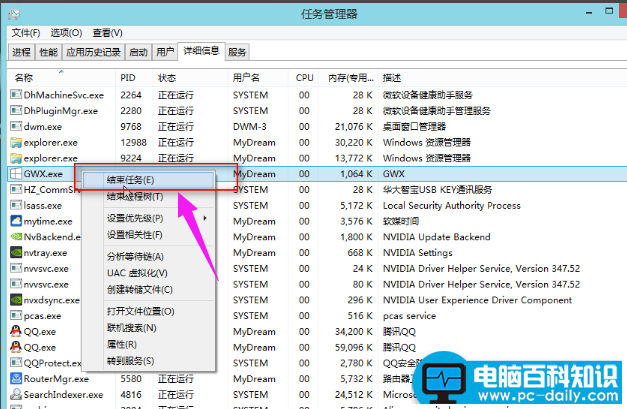
Task: Click 24,512 K memory value
Action: pyautogui.click(x=353, y=394)
